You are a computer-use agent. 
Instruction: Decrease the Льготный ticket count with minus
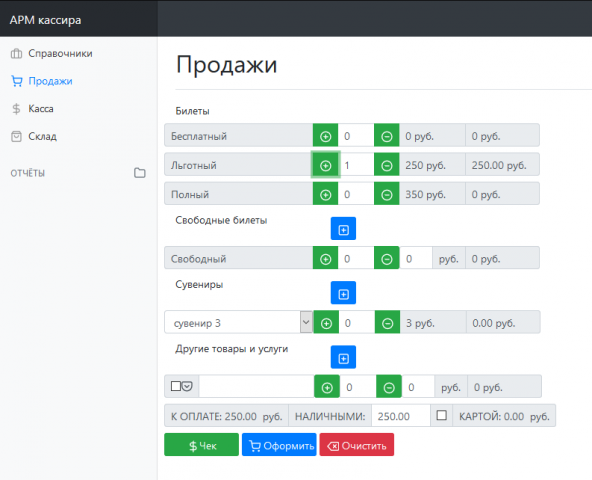[386, 165]
